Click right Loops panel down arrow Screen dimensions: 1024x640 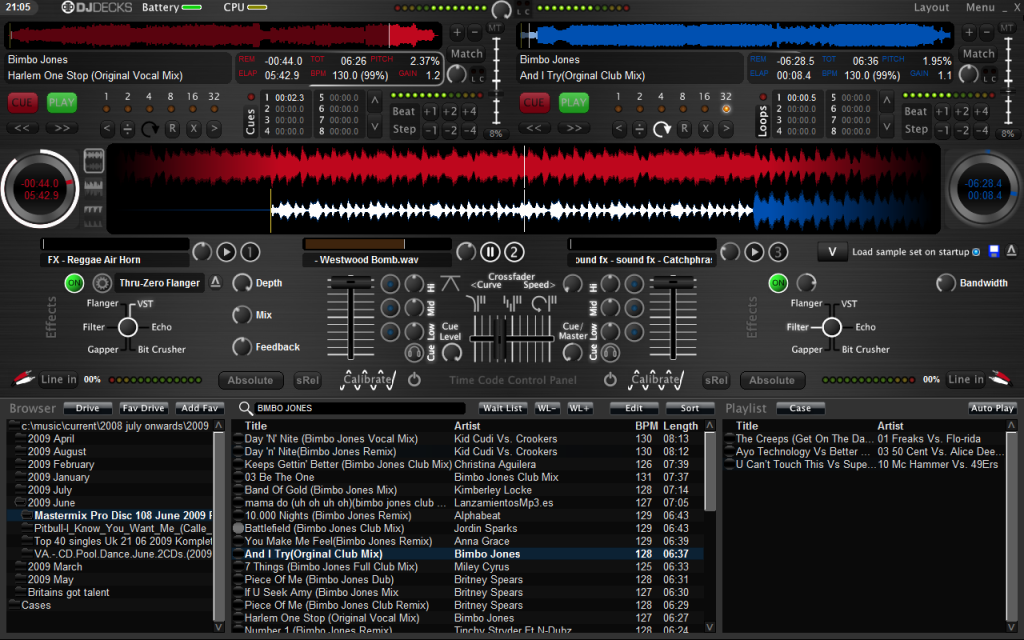click(886, 126)
